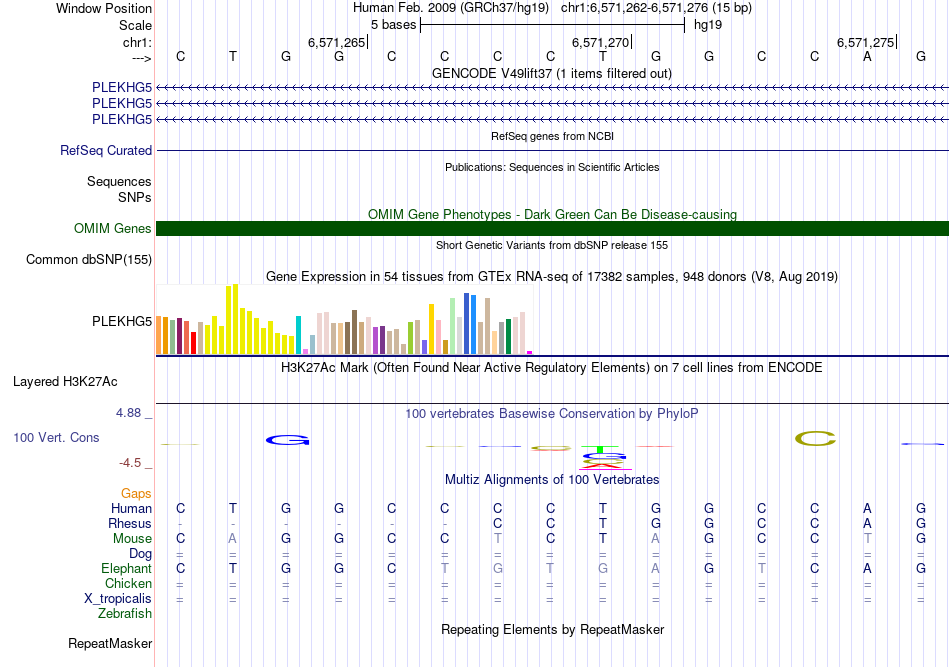Click the OMIM Genes label
This screenshot has width=950, height=667.
tap(113, 228)
